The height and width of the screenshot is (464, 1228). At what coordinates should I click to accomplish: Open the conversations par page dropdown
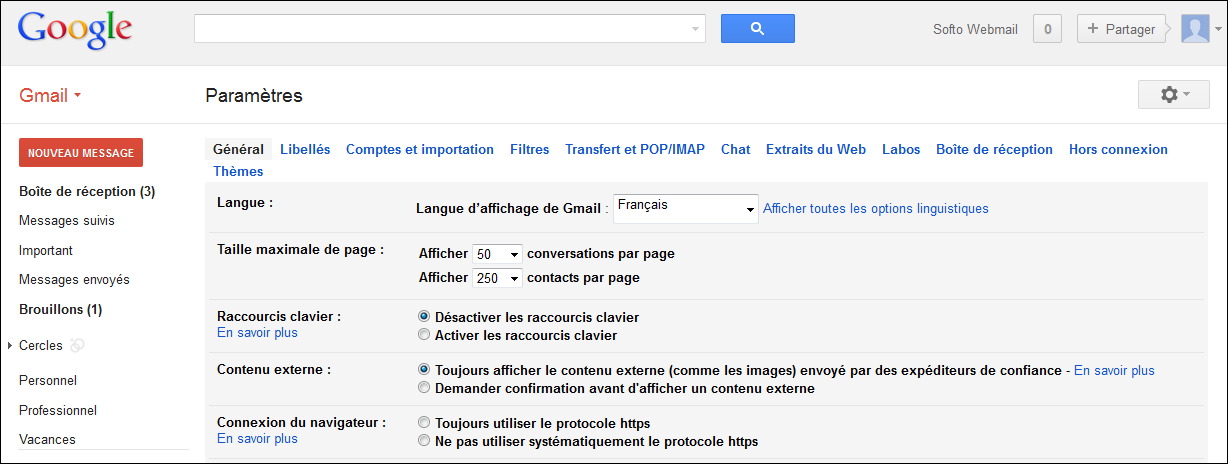click(497, 254)
